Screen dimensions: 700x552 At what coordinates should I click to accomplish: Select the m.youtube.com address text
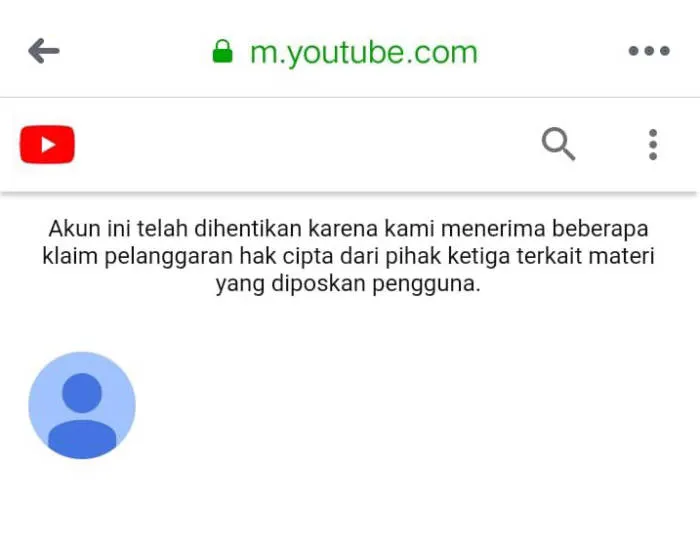(364, 53)
